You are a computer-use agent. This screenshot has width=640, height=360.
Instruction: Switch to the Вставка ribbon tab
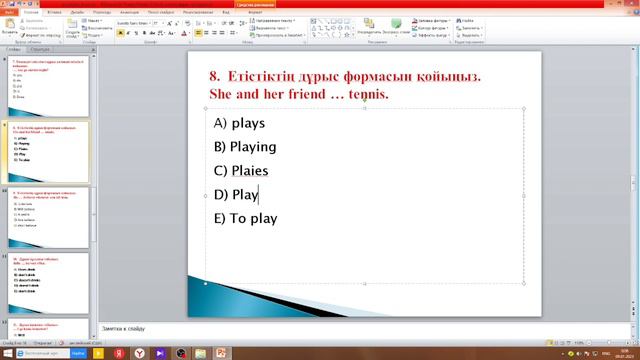click(54, 12)
